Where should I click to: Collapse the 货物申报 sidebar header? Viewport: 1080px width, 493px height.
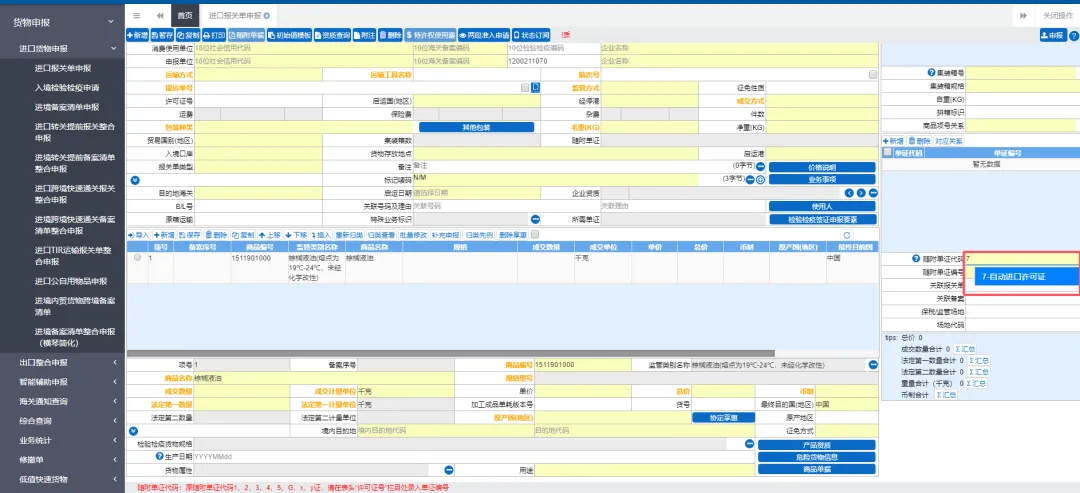click(62, 21)
